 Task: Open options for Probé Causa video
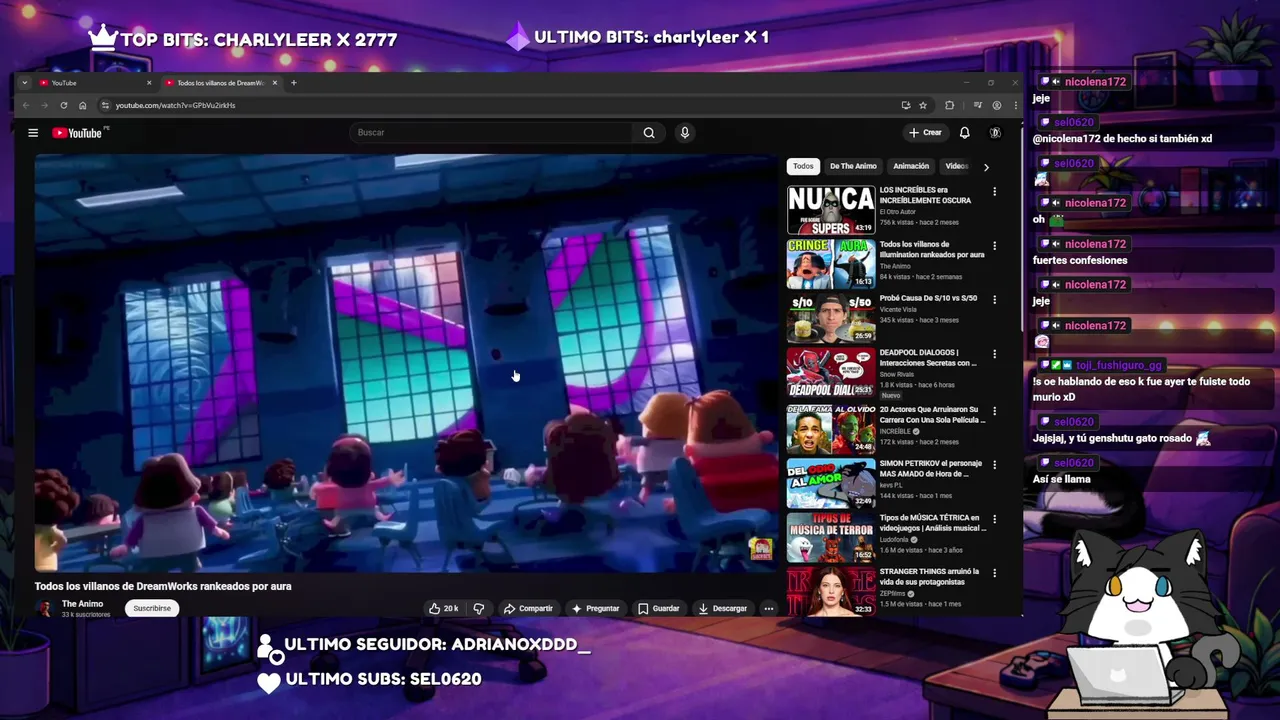pyautogui.click(x=994, y=299)
